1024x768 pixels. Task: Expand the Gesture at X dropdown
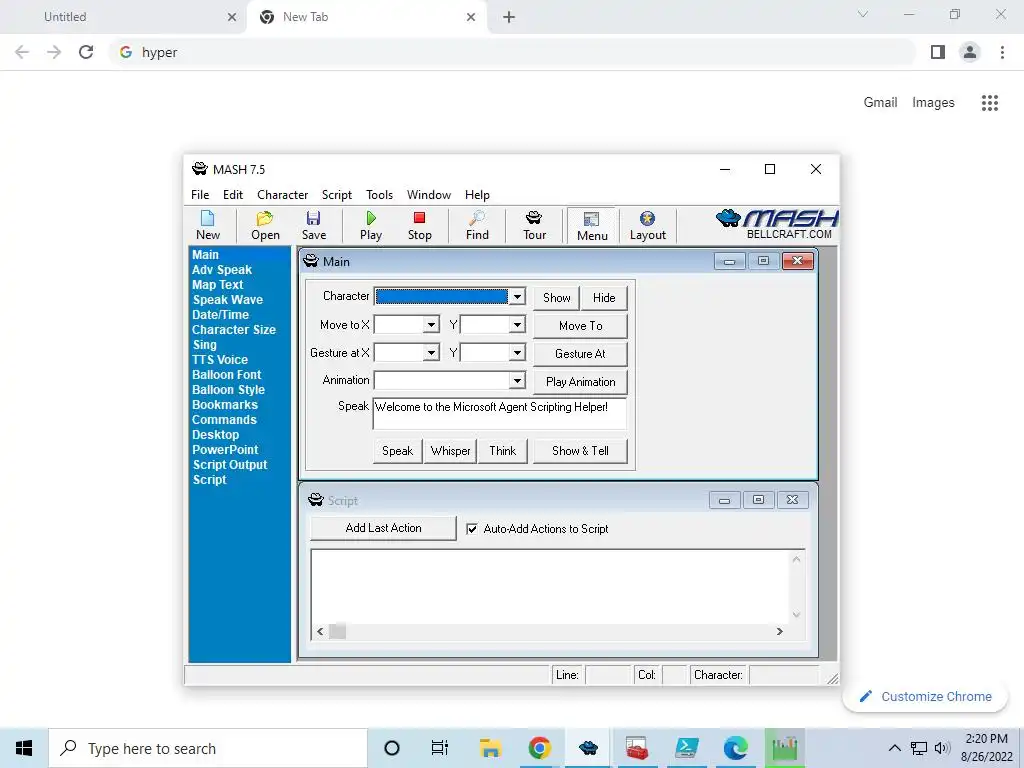(x=431, y=353)
